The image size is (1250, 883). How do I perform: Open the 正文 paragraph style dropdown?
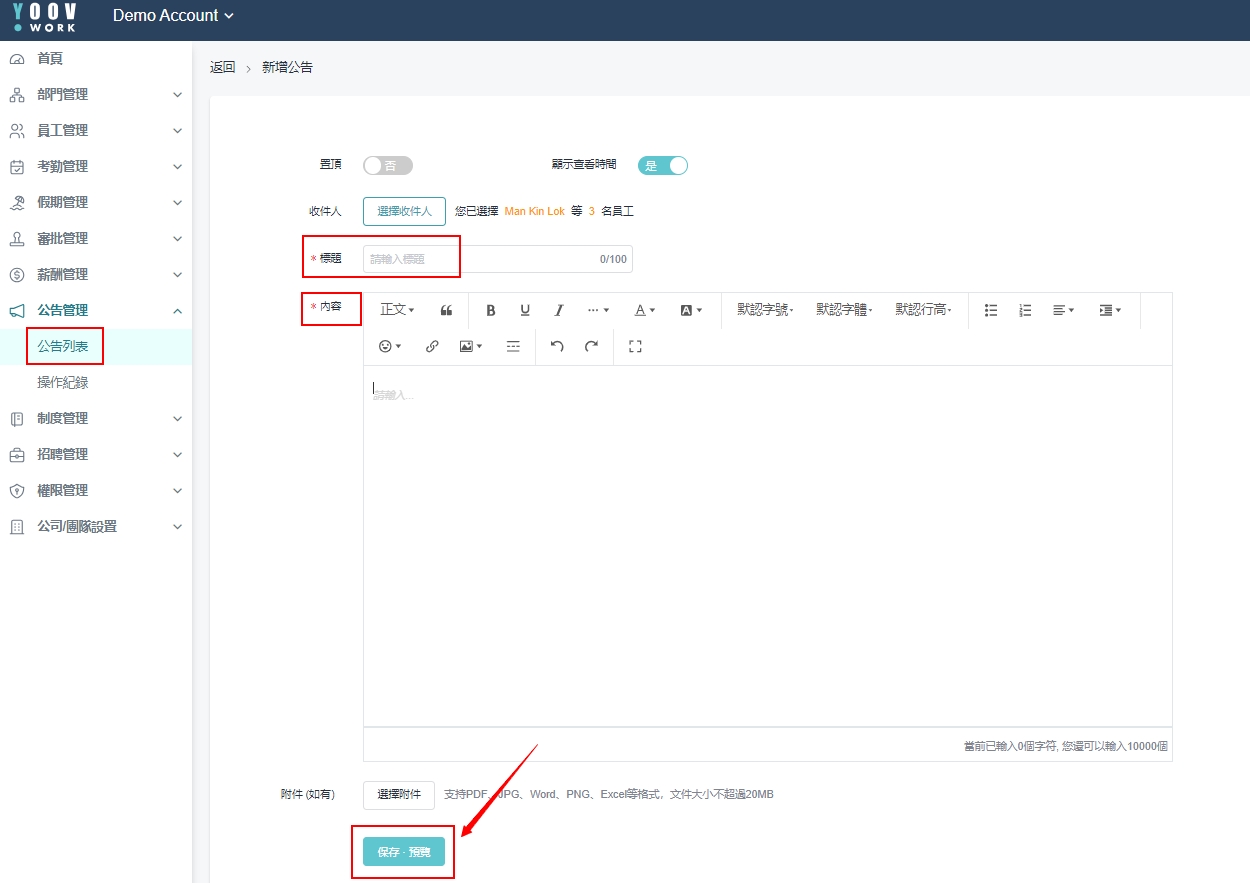[397, 310]
